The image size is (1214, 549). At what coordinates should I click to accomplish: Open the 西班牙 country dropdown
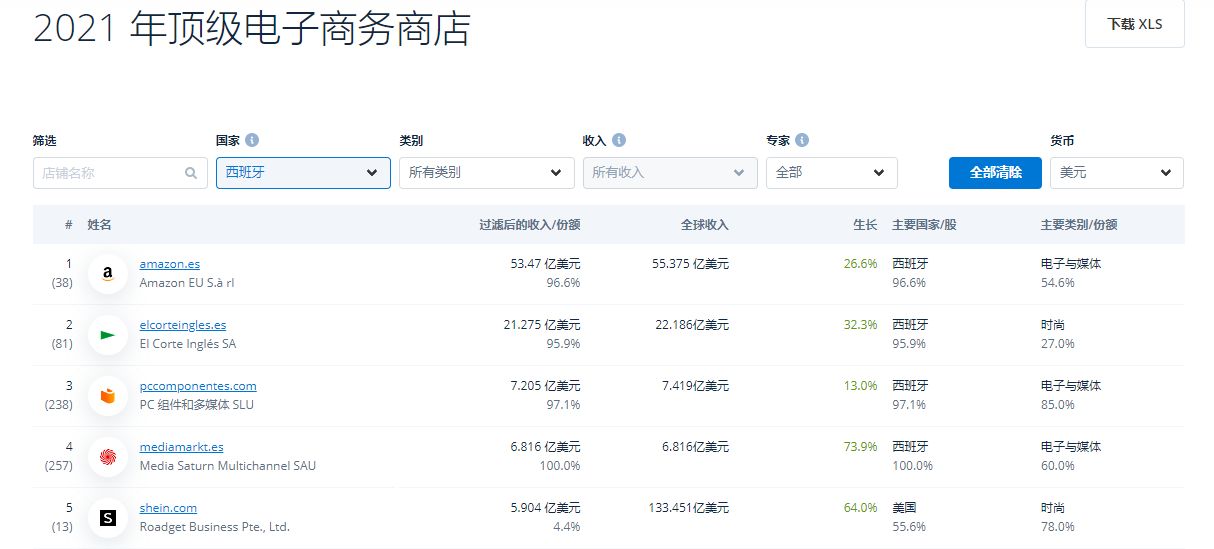coord(303,173)
